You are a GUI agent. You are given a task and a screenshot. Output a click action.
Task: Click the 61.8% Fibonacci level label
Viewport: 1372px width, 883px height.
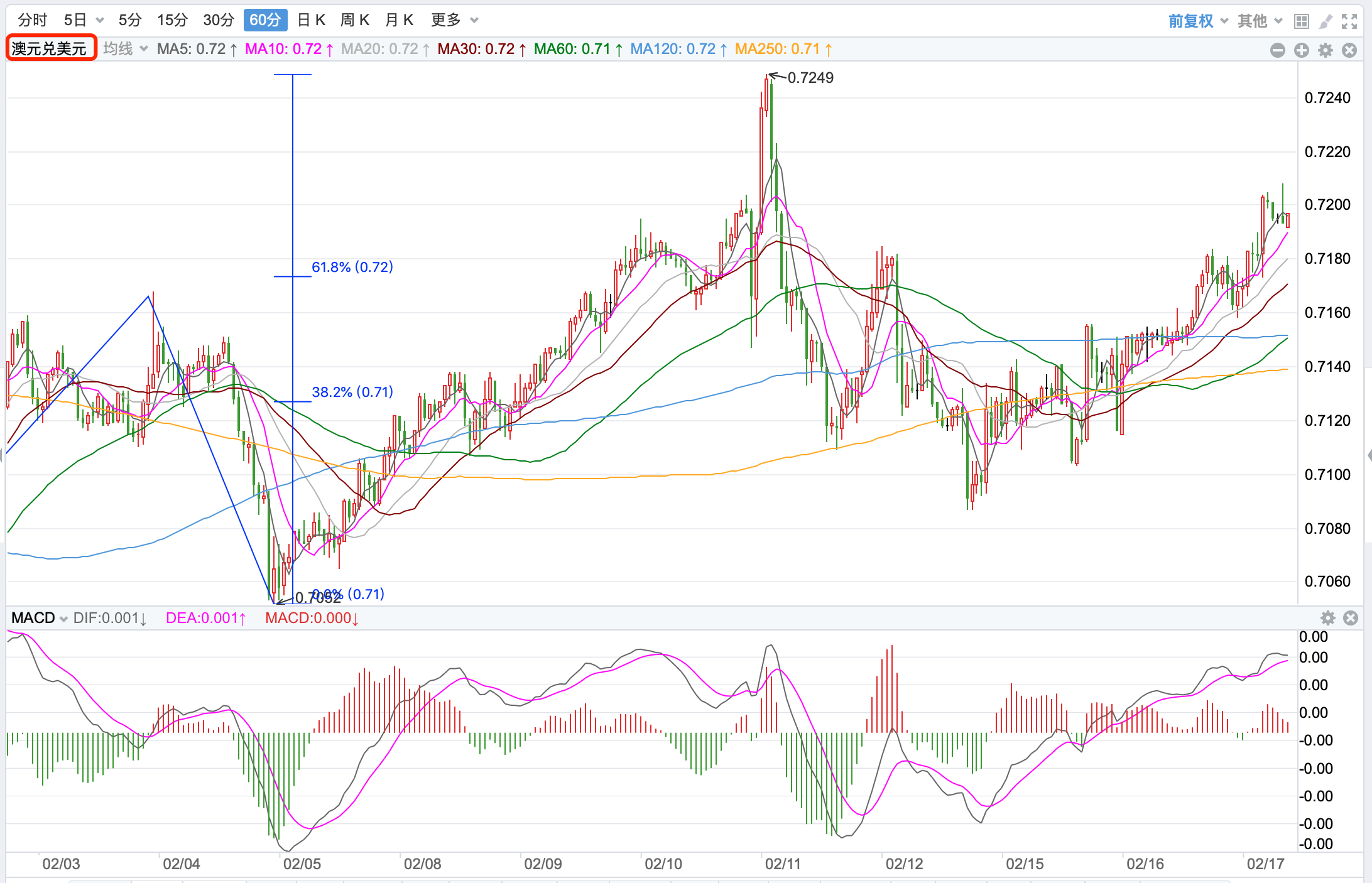point(352,267)
